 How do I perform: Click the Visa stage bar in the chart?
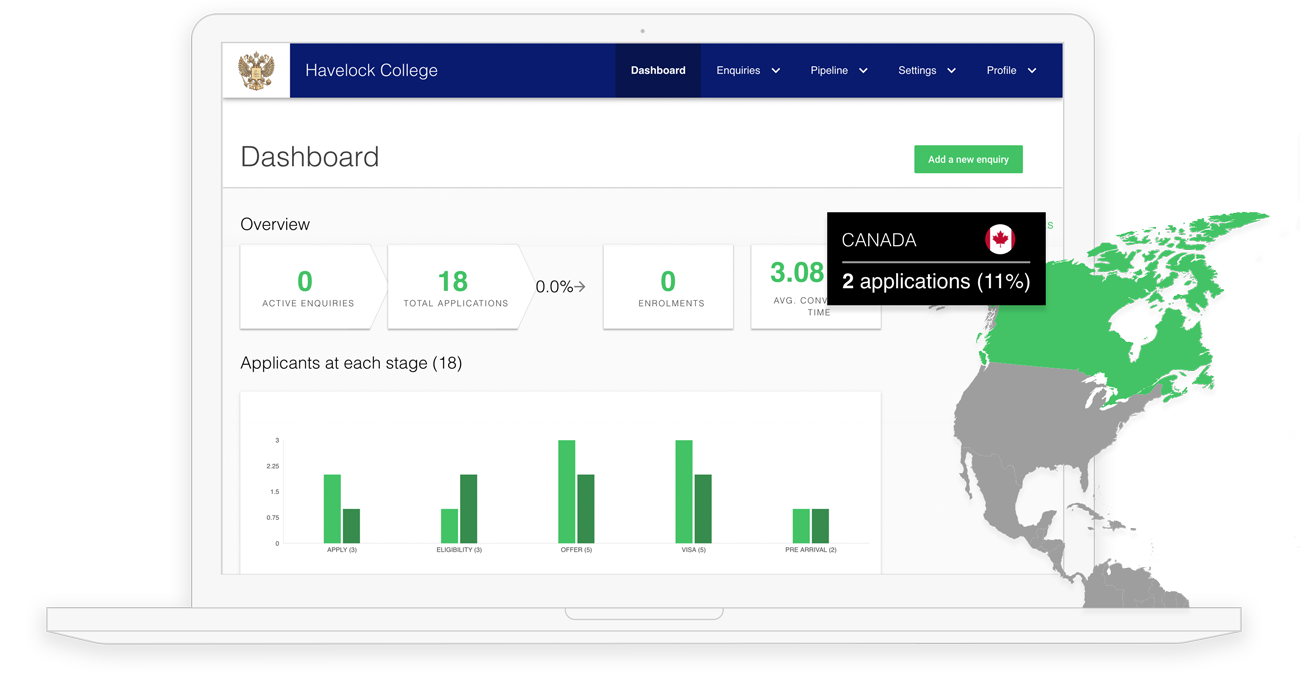click(683, 490)
